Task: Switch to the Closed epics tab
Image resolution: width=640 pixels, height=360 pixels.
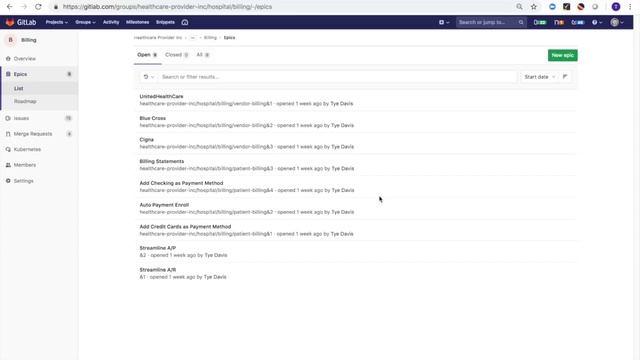Action: [177, 55]
